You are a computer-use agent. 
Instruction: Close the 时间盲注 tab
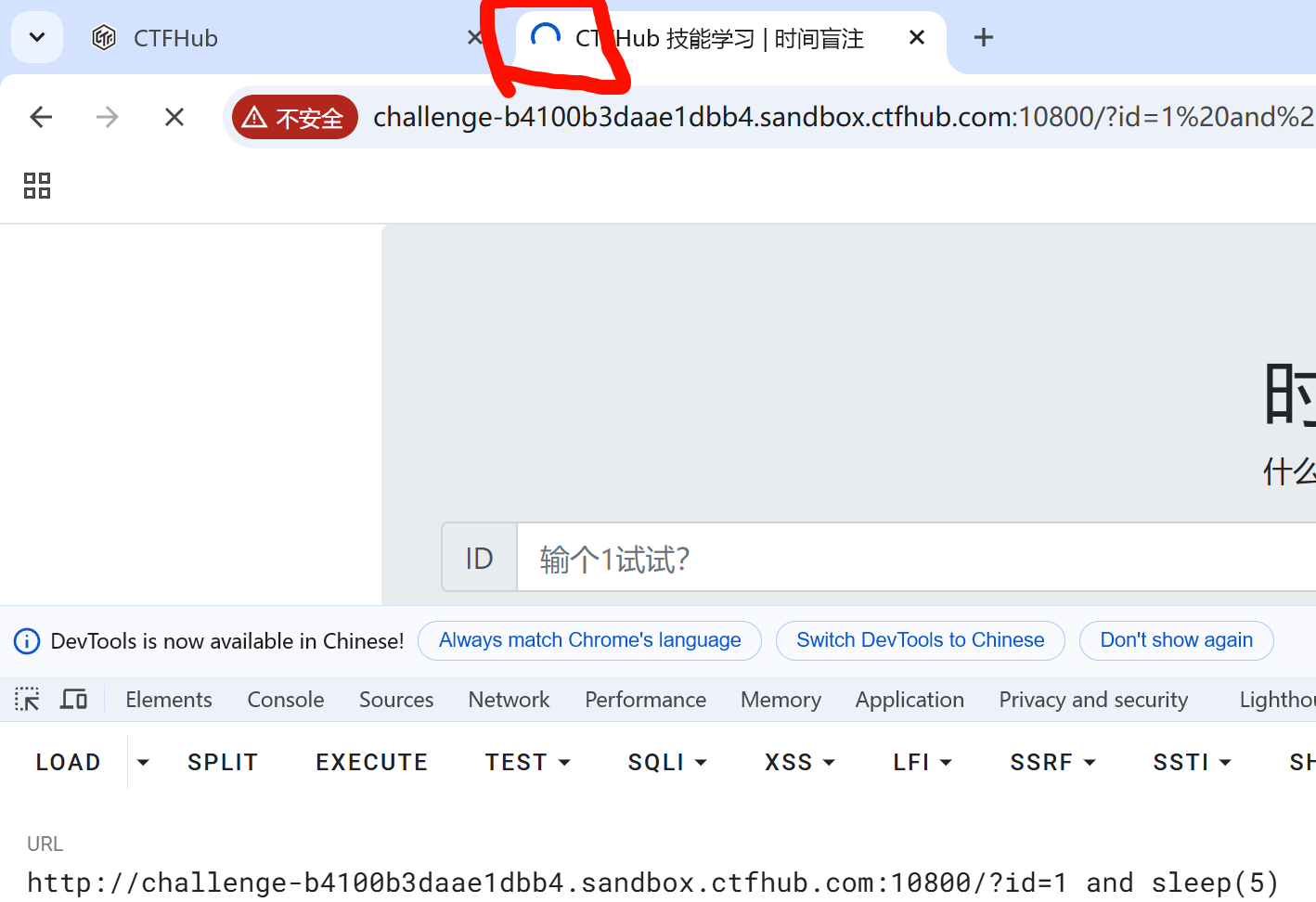click(917, 37)
